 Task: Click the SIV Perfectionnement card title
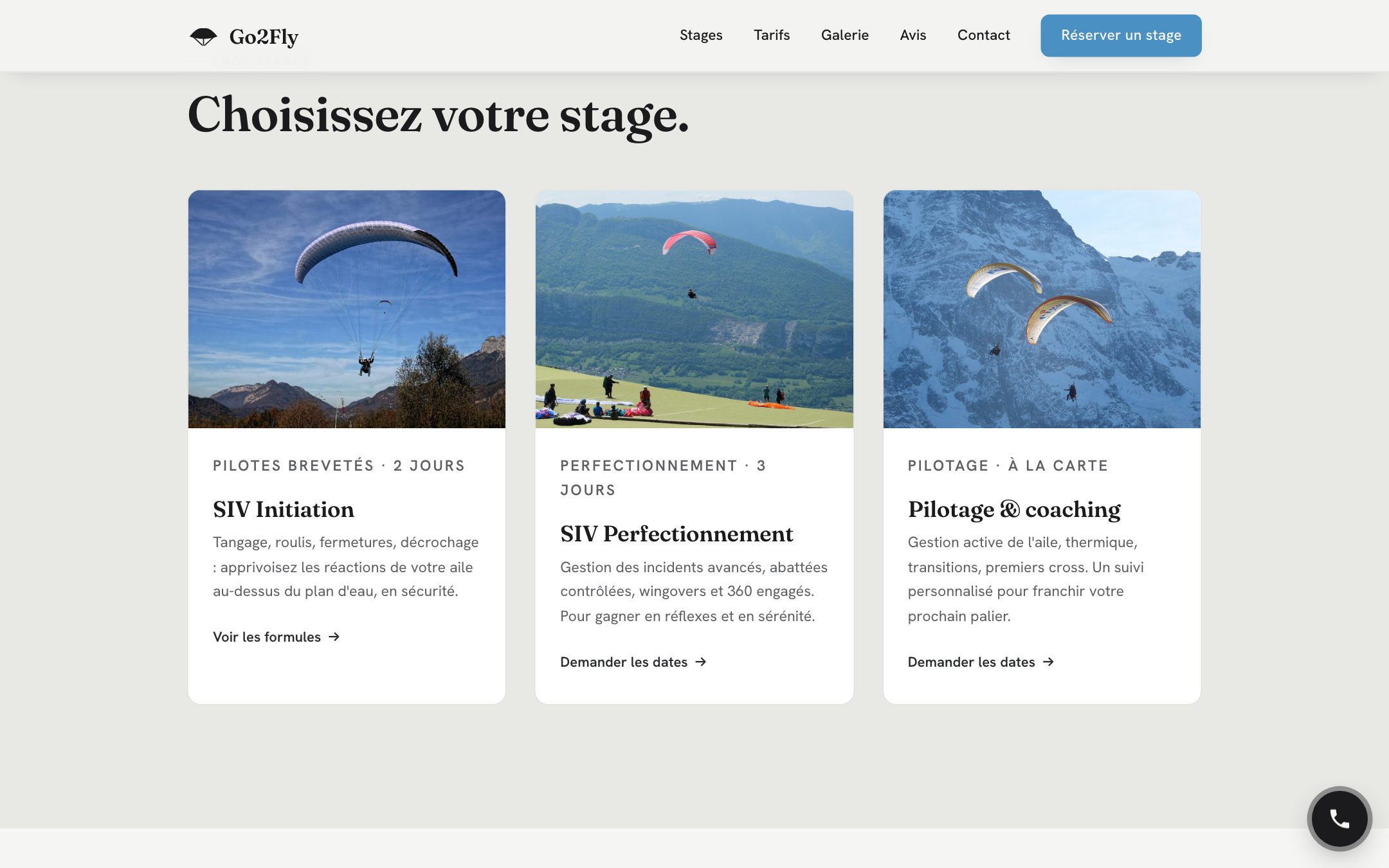pos(676,534)
